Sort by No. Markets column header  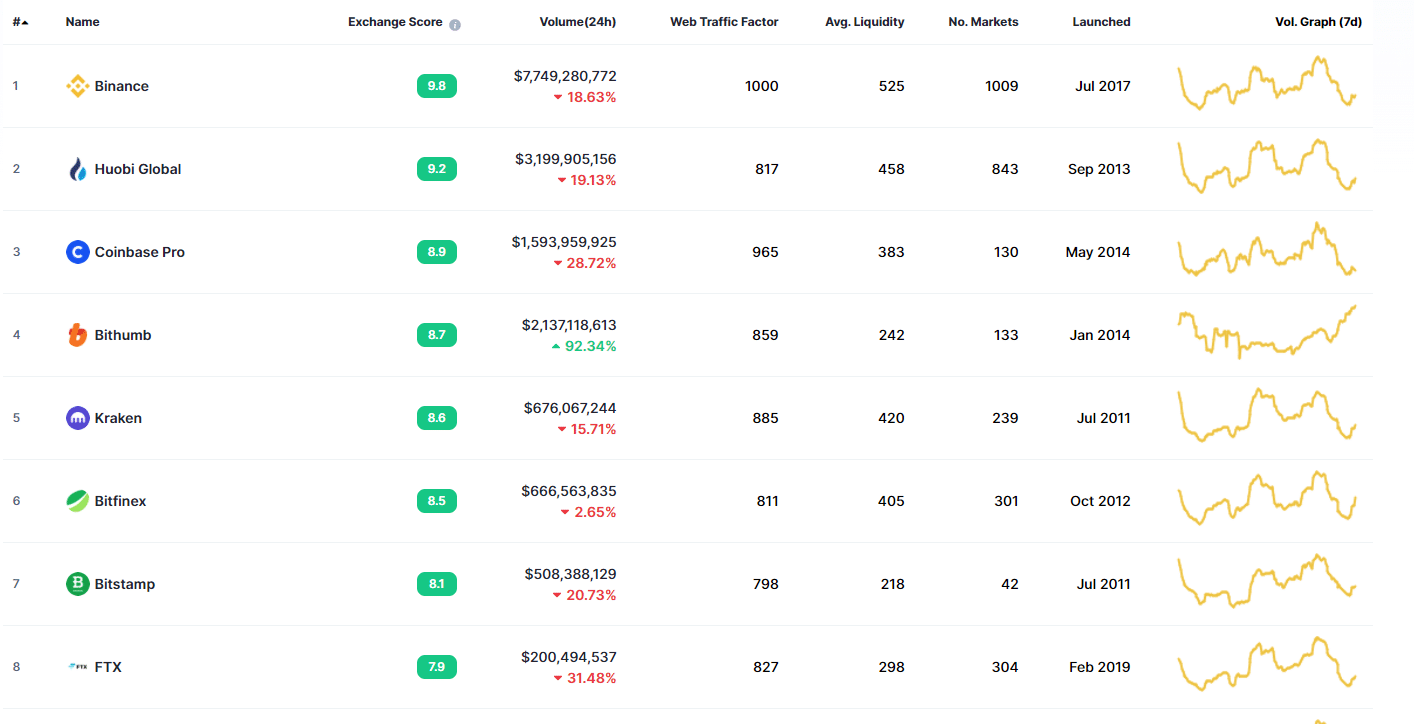click(983, 22)
